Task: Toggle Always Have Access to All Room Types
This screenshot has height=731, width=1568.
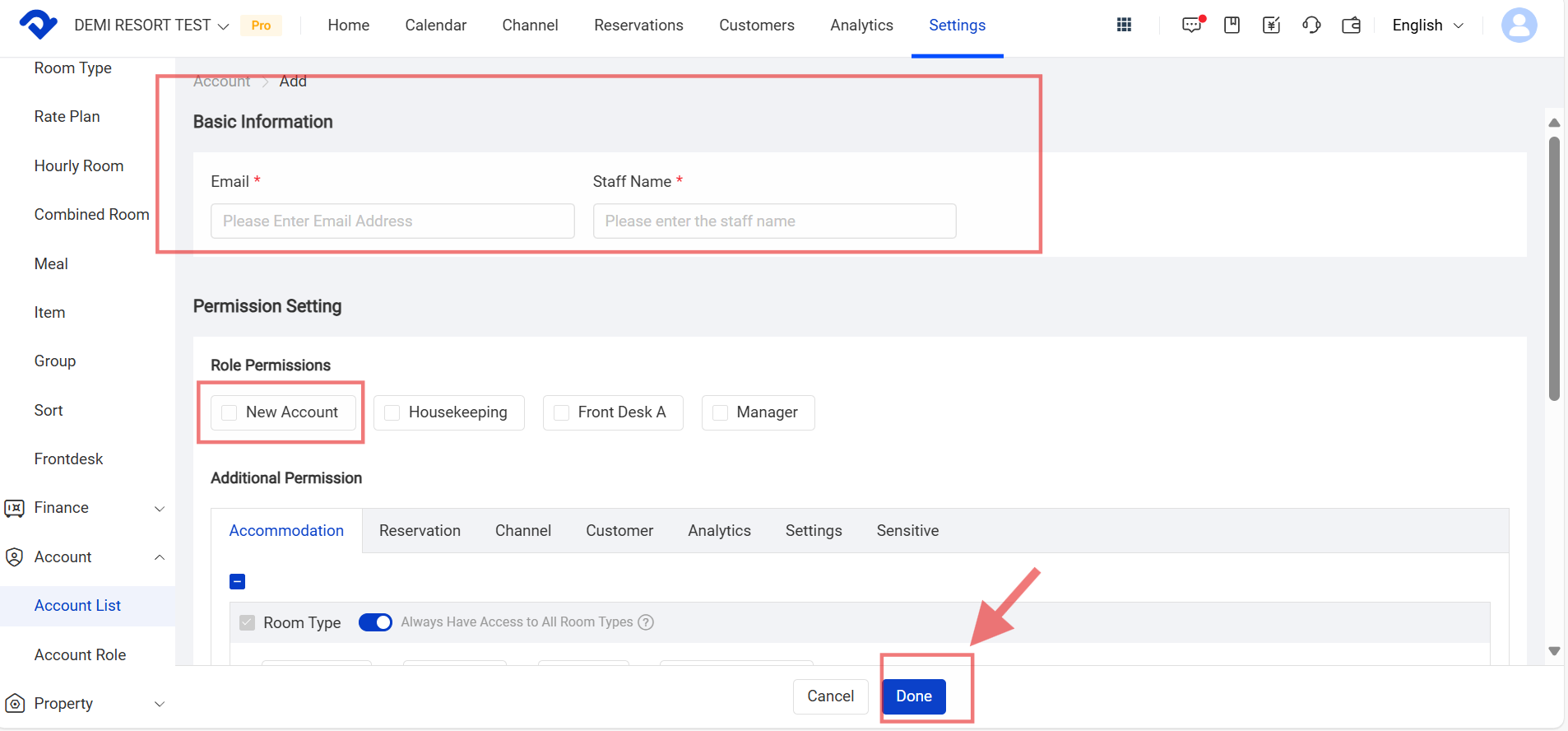Action: pyautogui.click(x=376, y=622)
